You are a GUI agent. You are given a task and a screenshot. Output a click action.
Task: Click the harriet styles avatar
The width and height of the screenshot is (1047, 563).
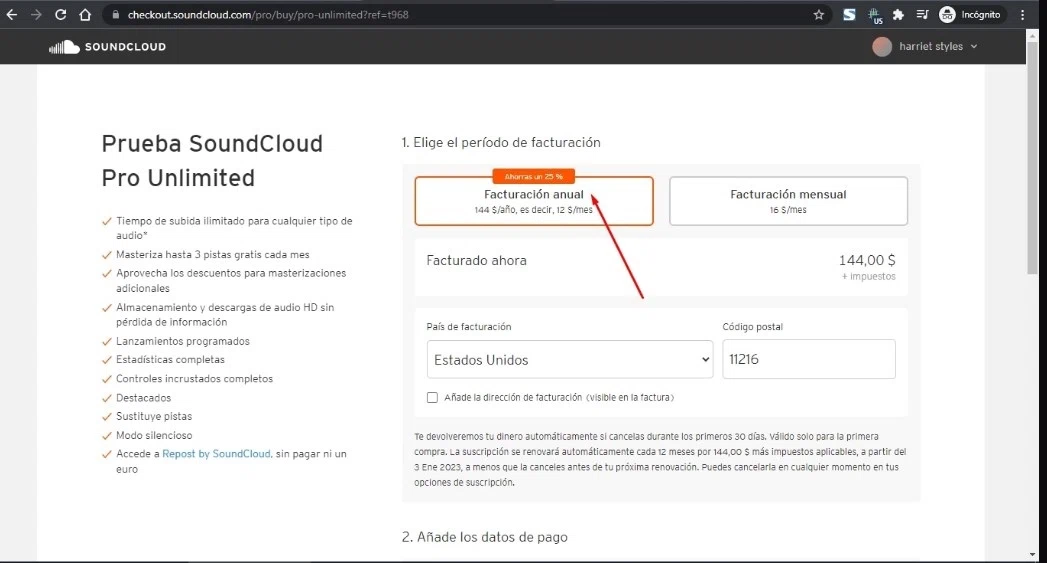(882, 47)
